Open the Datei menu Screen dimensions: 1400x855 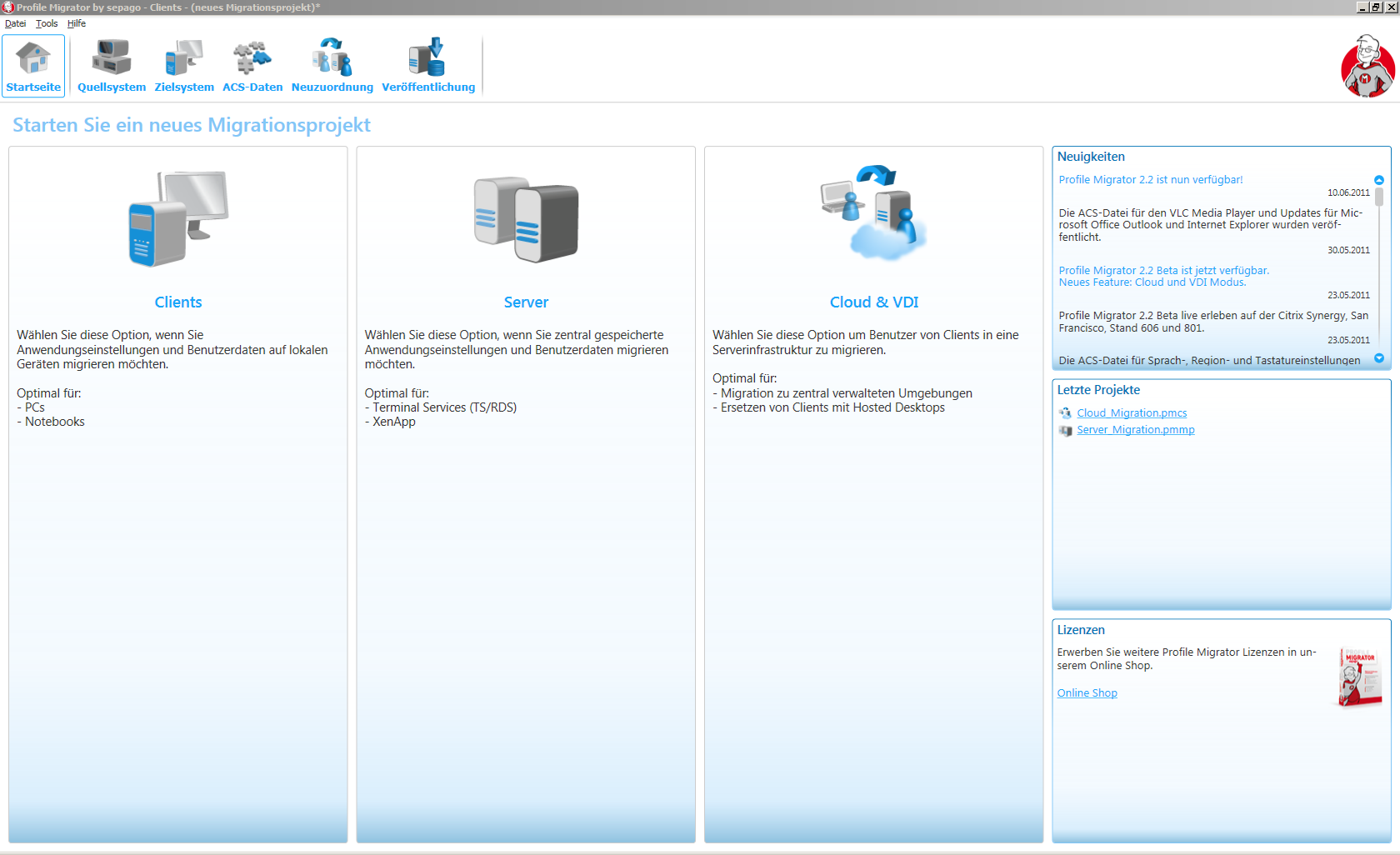pyautogui.click(x=15, y=23)
